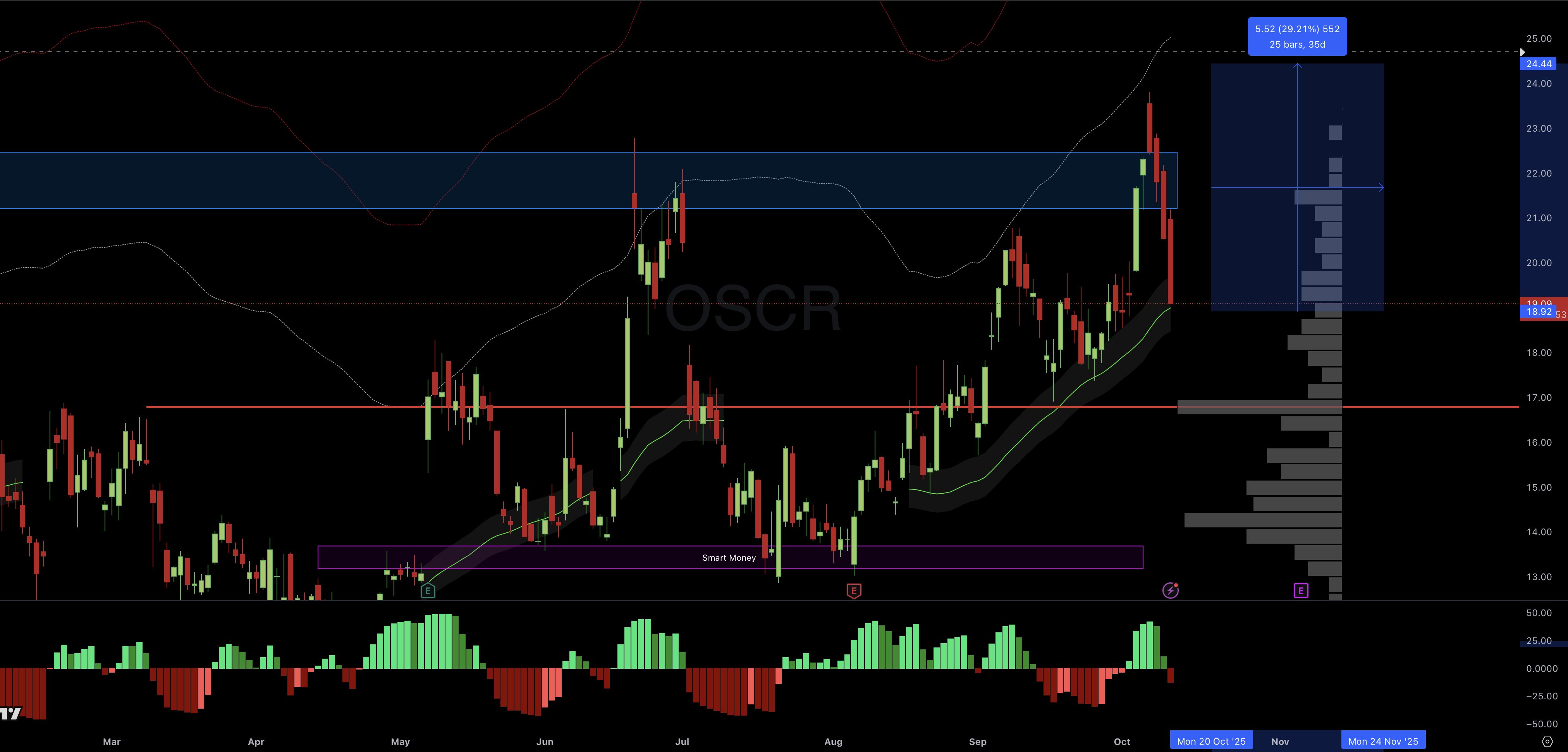Click 0.0000 on the indicator scale
The height and width of the screenshot is (752, 1568).
tap(1541, 668)
